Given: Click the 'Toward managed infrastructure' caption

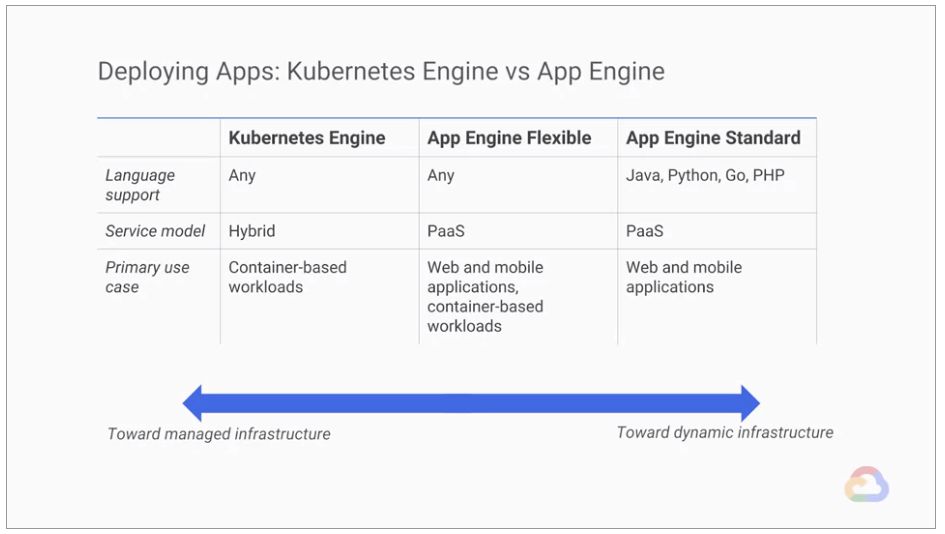Looking at the screenshot, I should tap(219, 434).
